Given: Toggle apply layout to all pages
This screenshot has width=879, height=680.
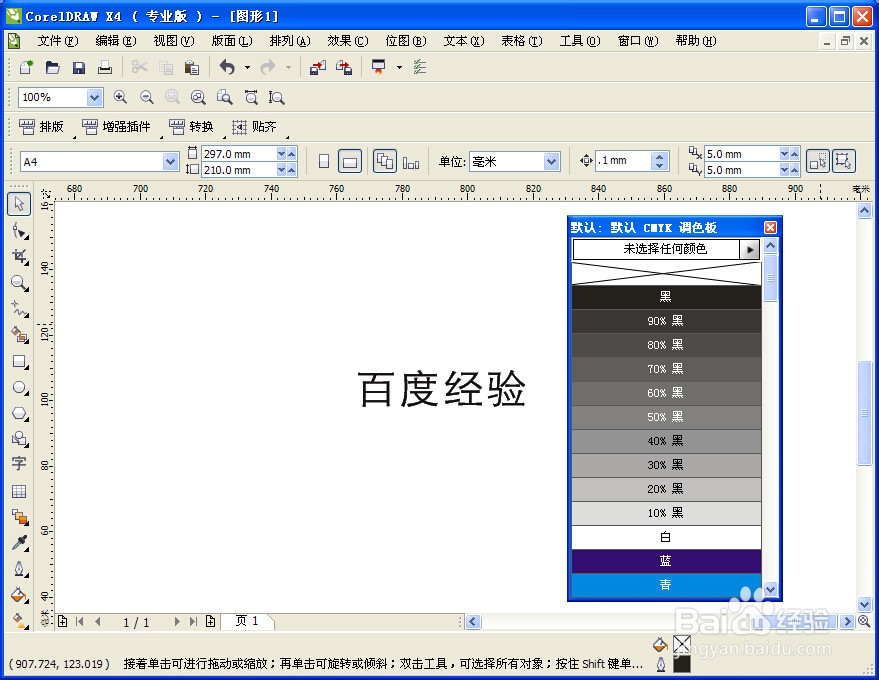Looking at the screenshot, I should [385, 161].
